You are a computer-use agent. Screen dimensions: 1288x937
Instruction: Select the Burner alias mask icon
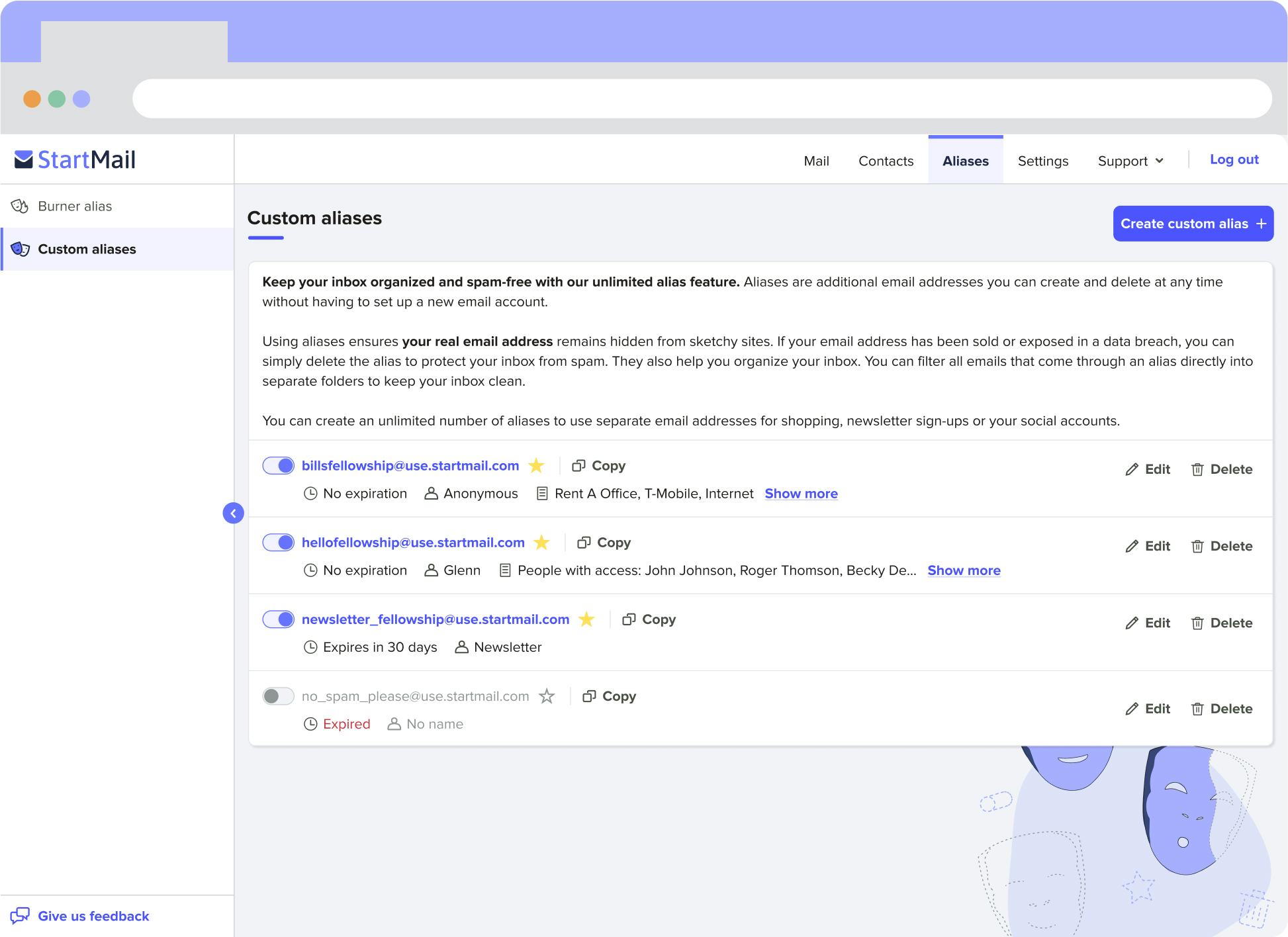coord(21,206)
